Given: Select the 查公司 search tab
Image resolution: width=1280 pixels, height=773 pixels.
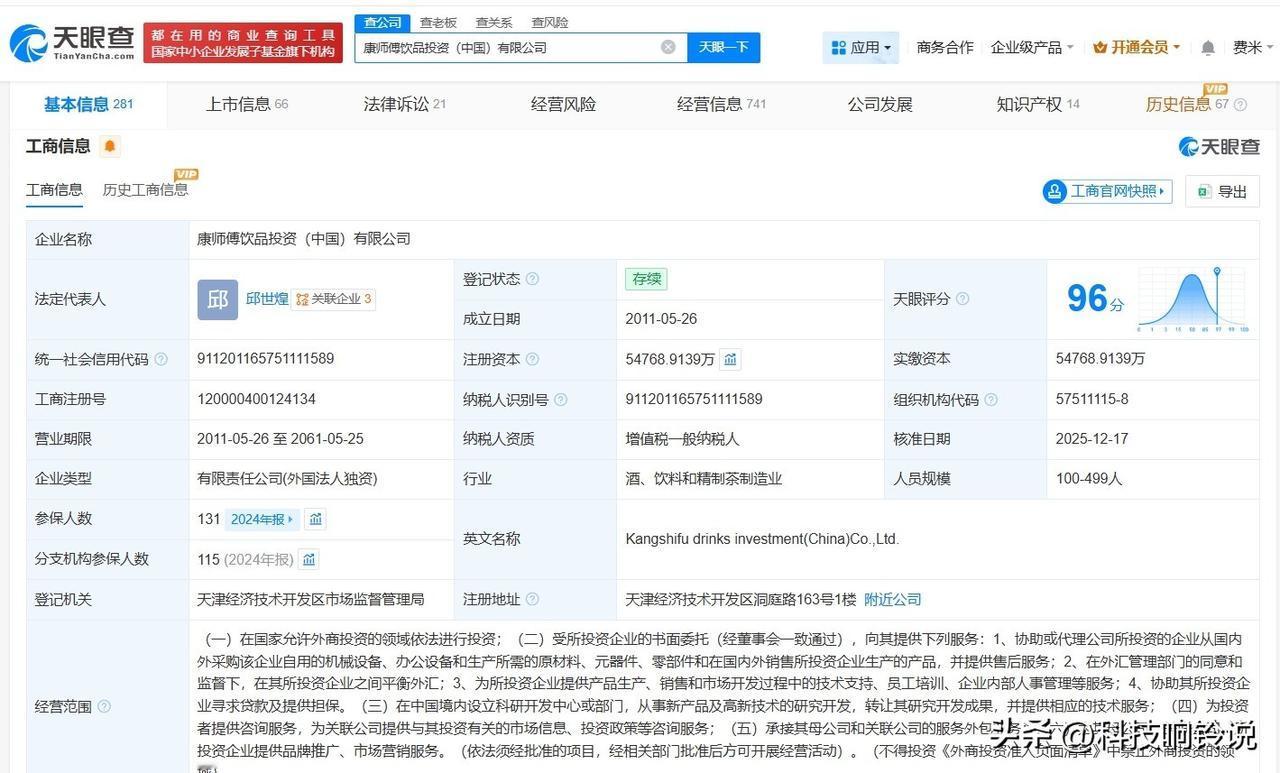Looking at the screenshot, I should pos(383,22).
